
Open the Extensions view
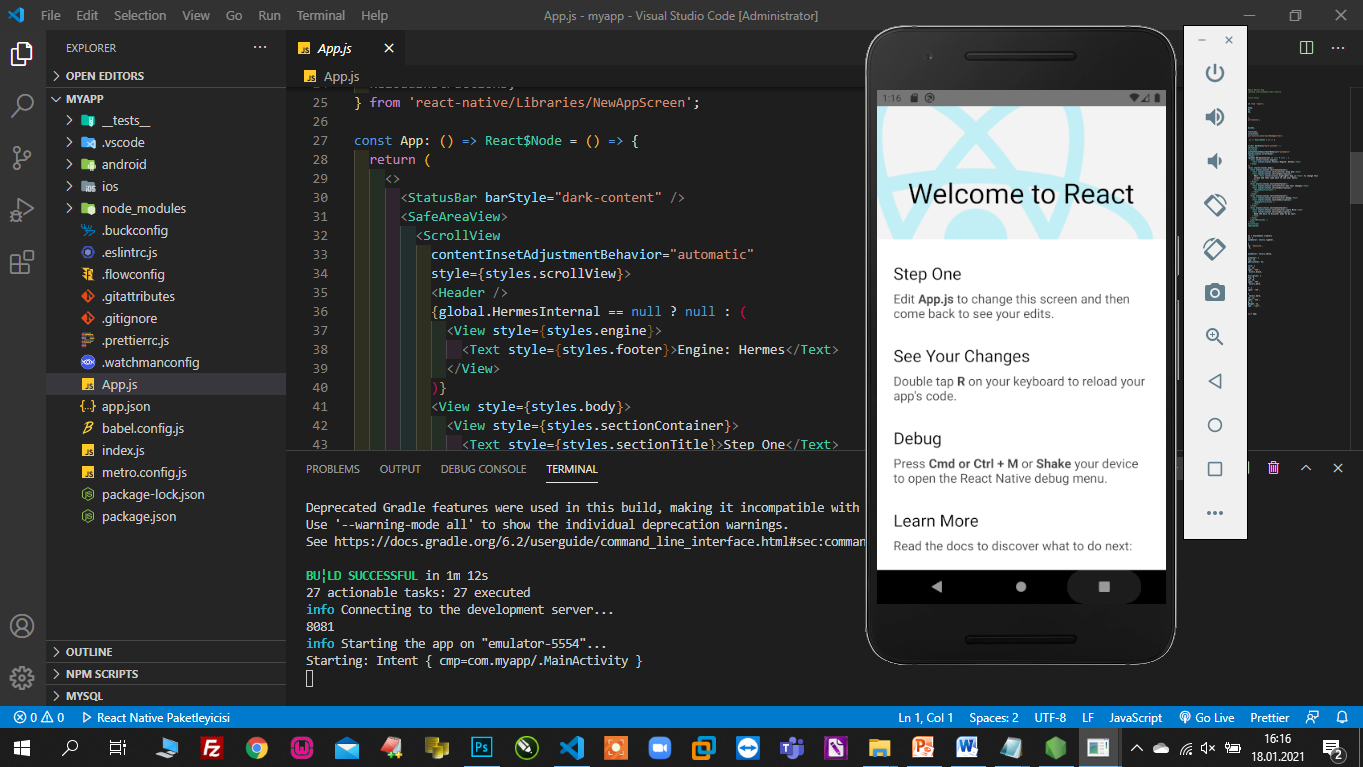[x=22, y=263]
